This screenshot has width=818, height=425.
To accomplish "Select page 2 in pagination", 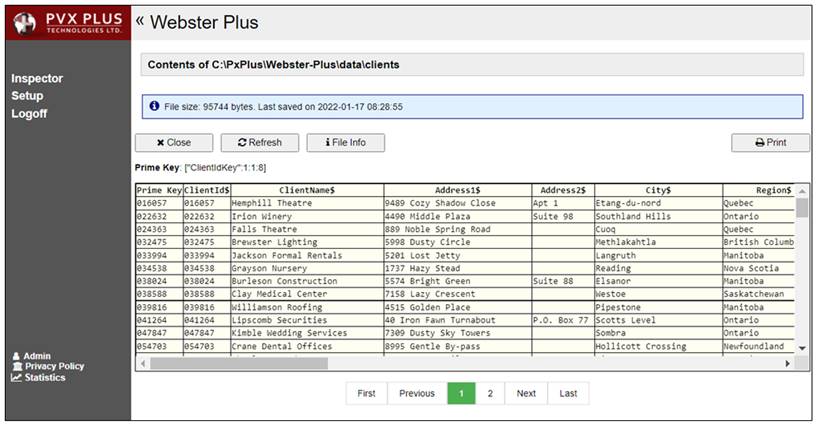I will click(x=490, y=393).
